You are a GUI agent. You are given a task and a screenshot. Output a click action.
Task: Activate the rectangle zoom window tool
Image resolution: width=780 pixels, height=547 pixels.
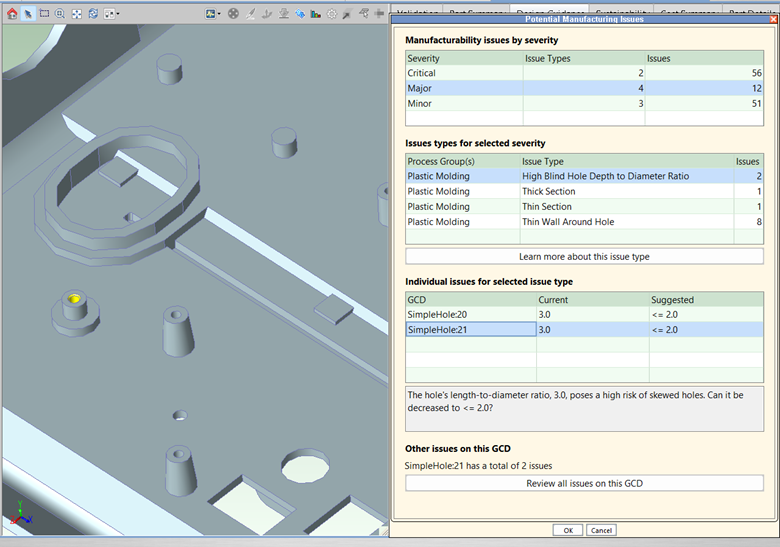tap(44, 14)
